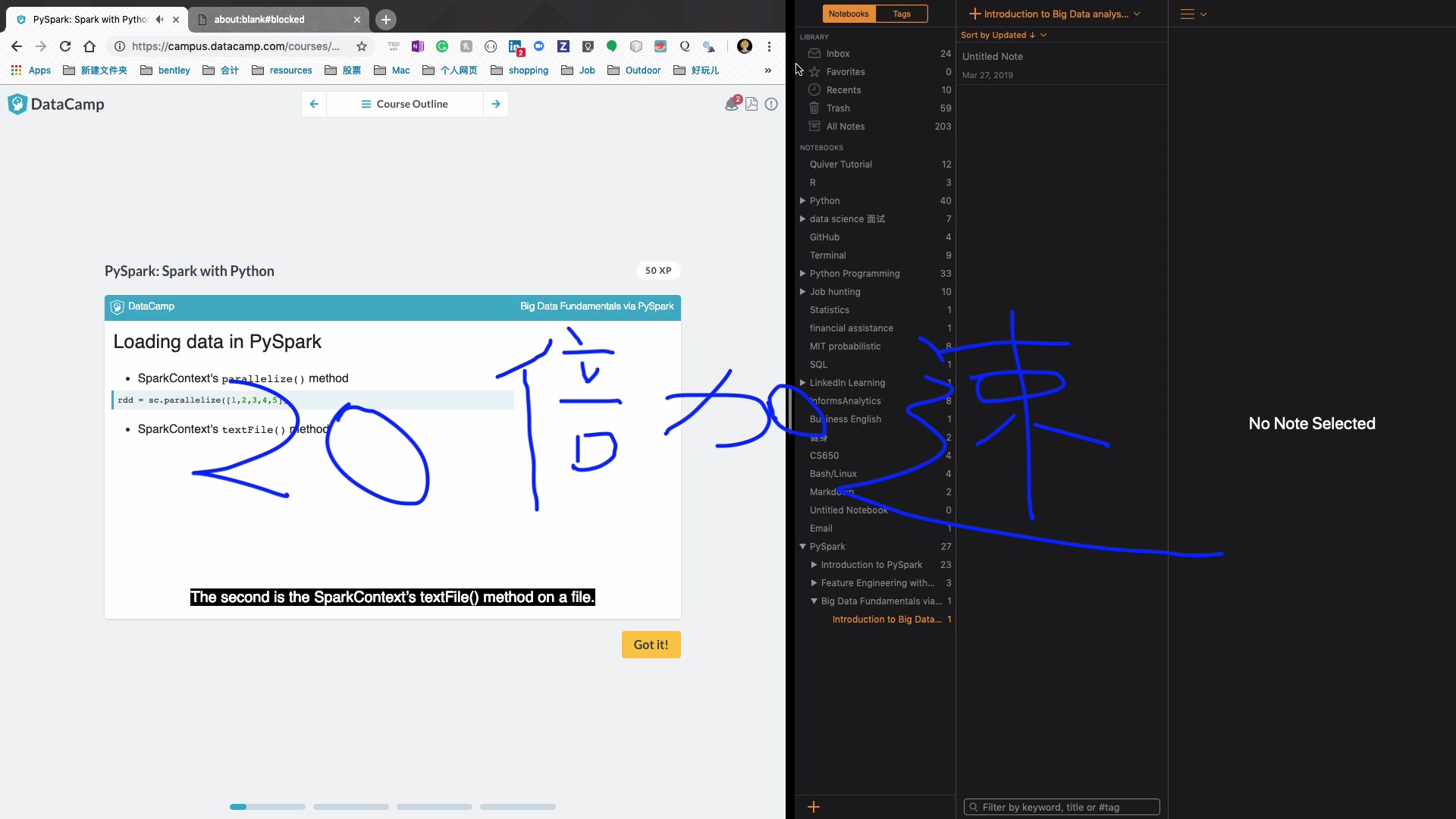Open the editor layout menu dropdown
The image size is (1456, 819).
click(1193, 14)
